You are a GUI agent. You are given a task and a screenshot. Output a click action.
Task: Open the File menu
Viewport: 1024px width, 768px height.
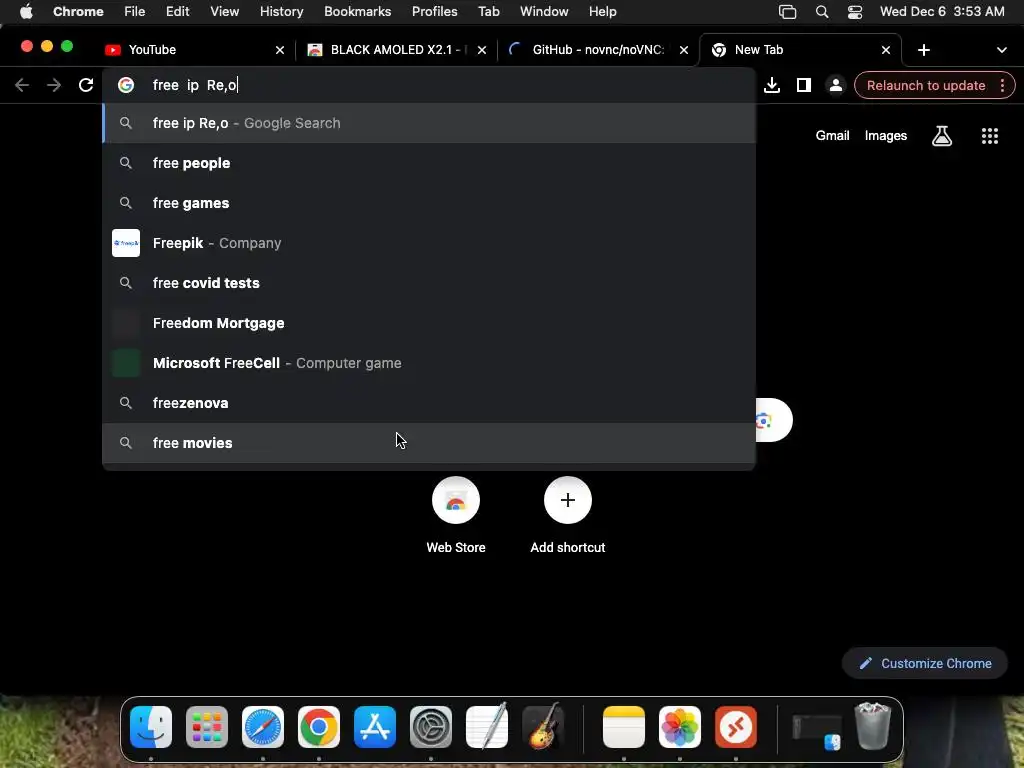(135, 12)
